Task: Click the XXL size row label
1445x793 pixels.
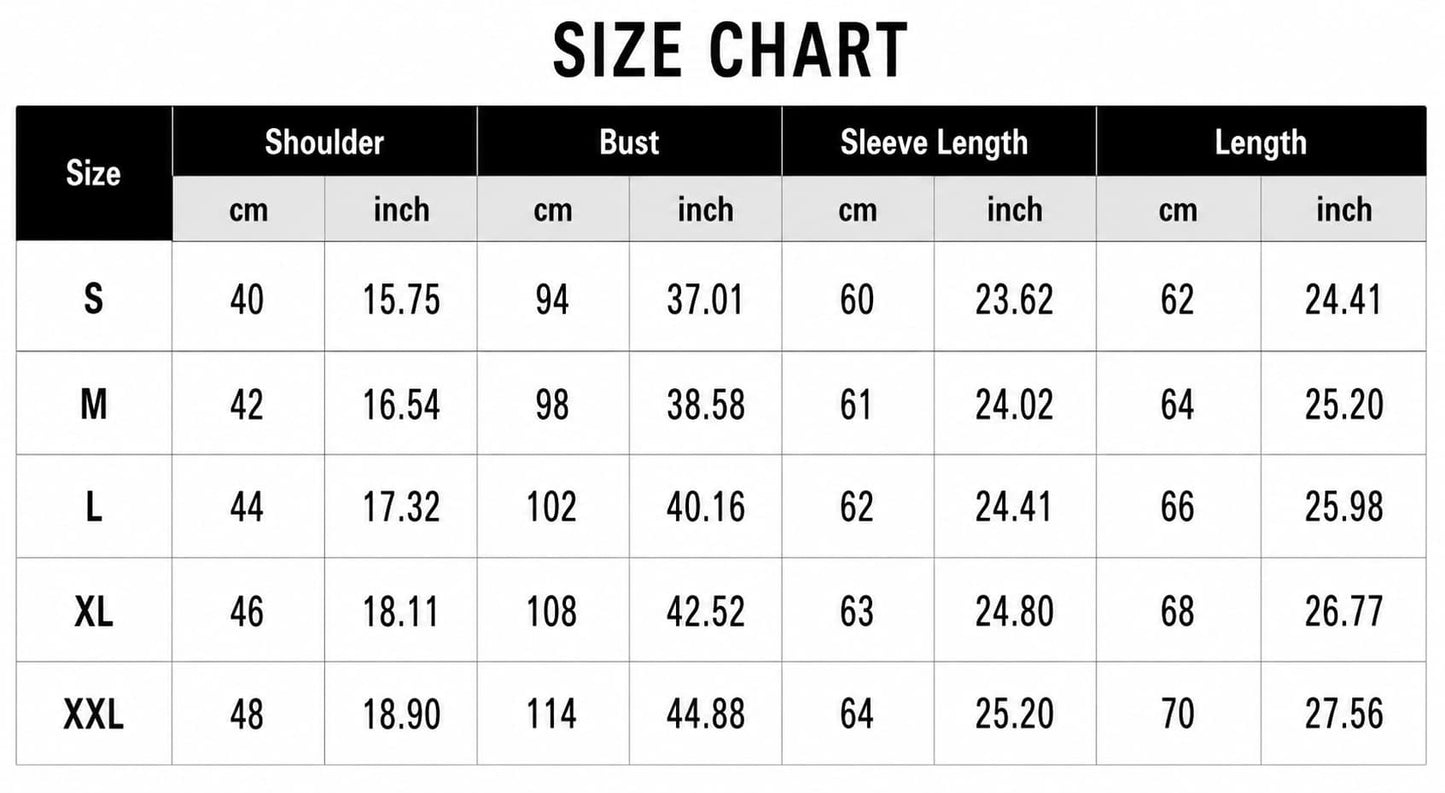Action: (x=94, y=714)
